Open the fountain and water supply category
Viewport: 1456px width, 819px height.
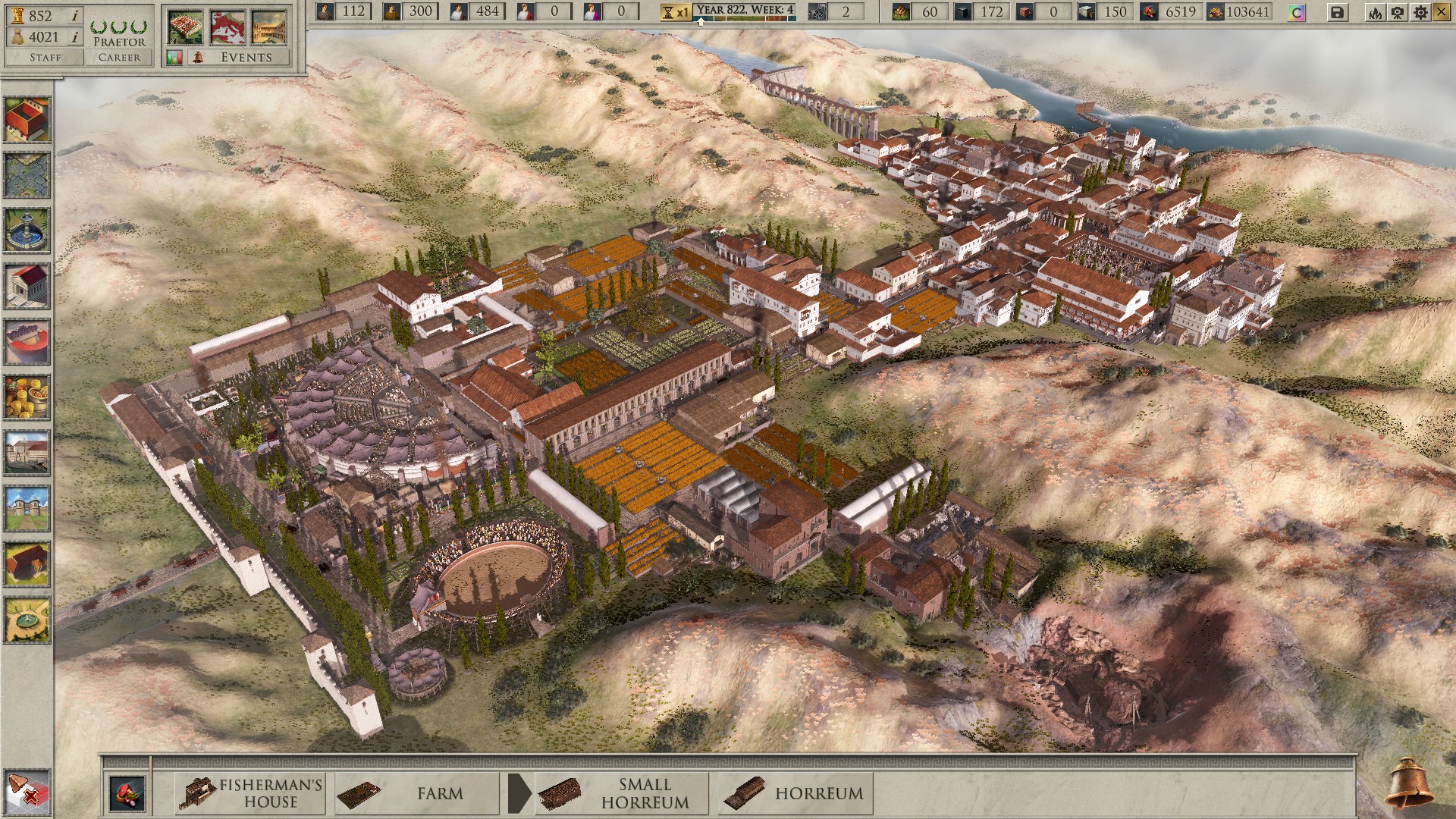tap(27, 231)
